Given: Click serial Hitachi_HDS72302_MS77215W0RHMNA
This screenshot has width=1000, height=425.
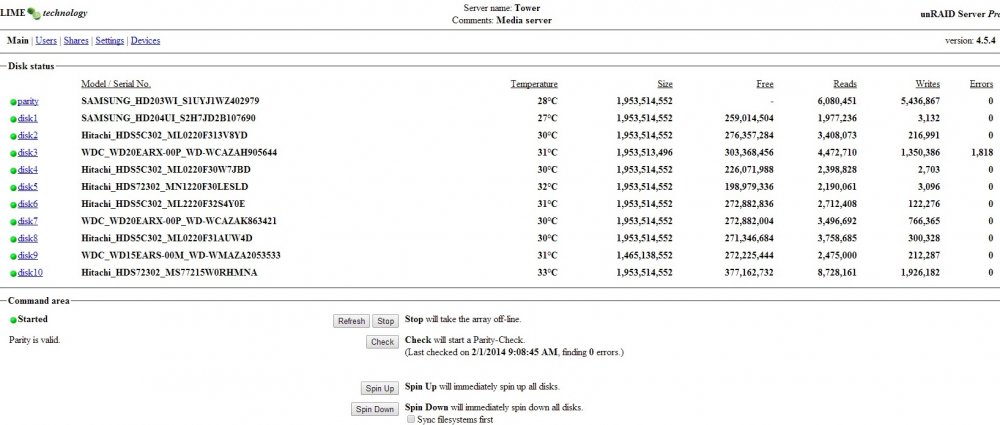Looking at the screenshot, I should 170,273.
